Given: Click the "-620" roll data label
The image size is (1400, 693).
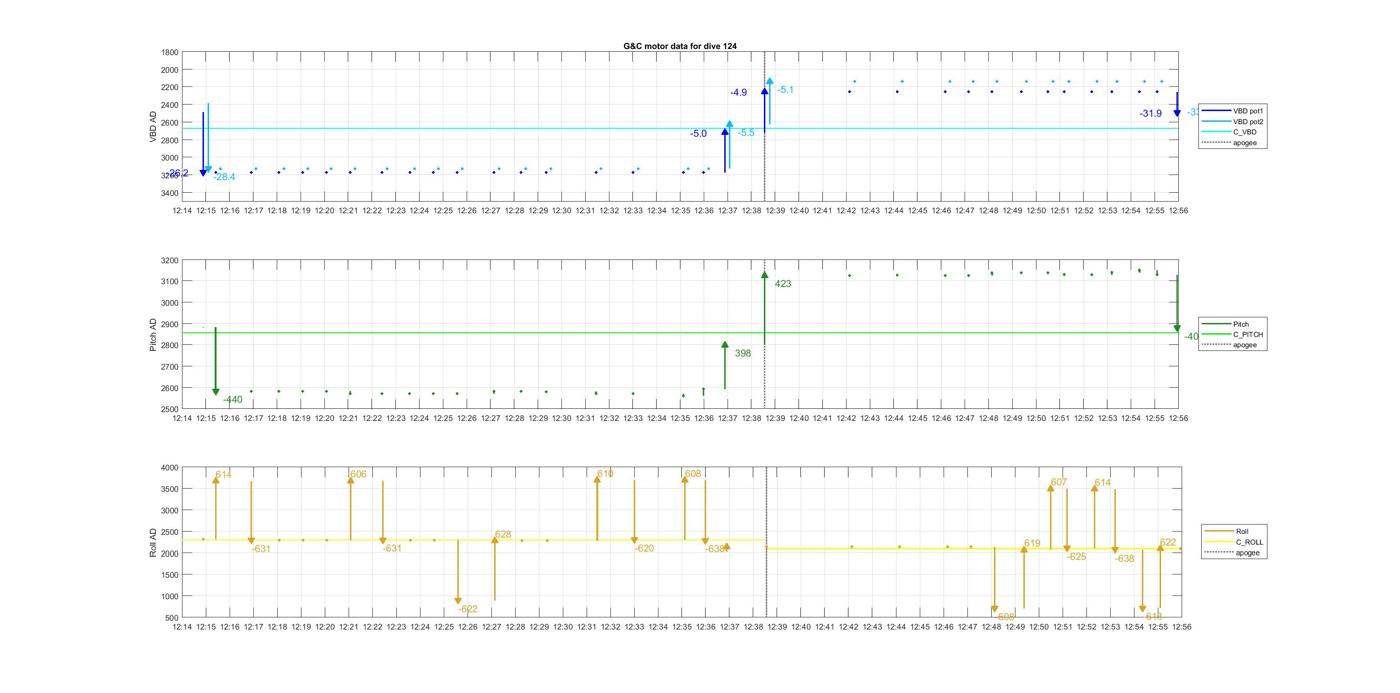Looking at the screenshot, I should tap(644, 548).
